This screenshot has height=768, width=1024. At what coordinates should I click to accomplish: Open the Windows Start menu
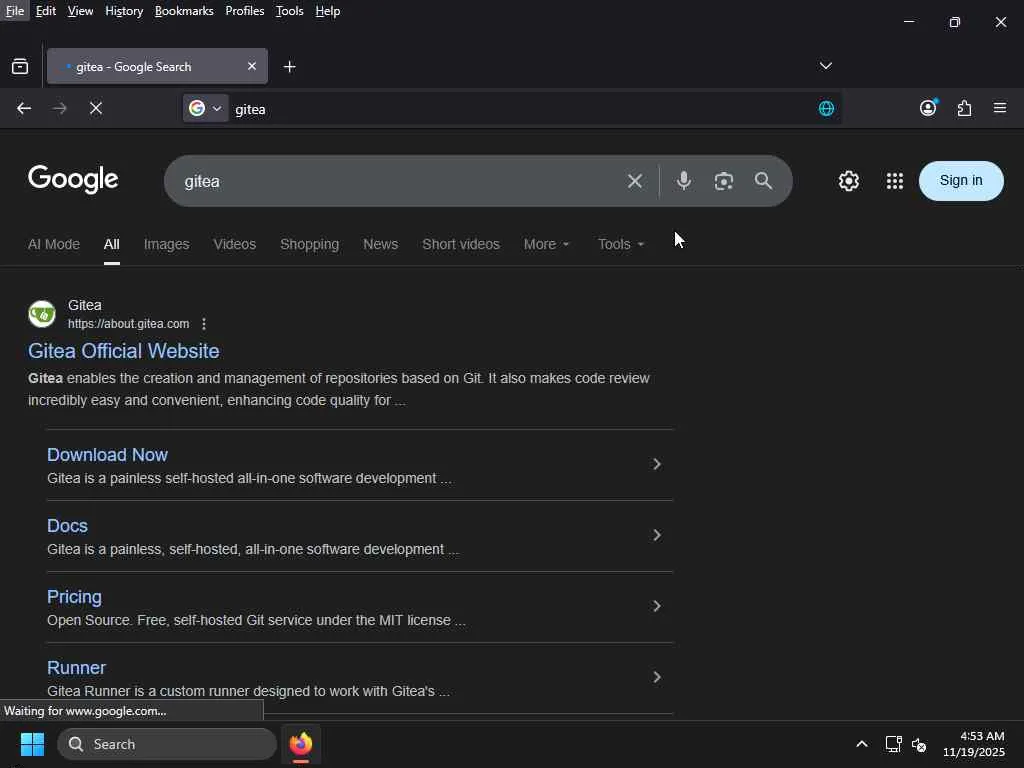[x=32, y=744]
